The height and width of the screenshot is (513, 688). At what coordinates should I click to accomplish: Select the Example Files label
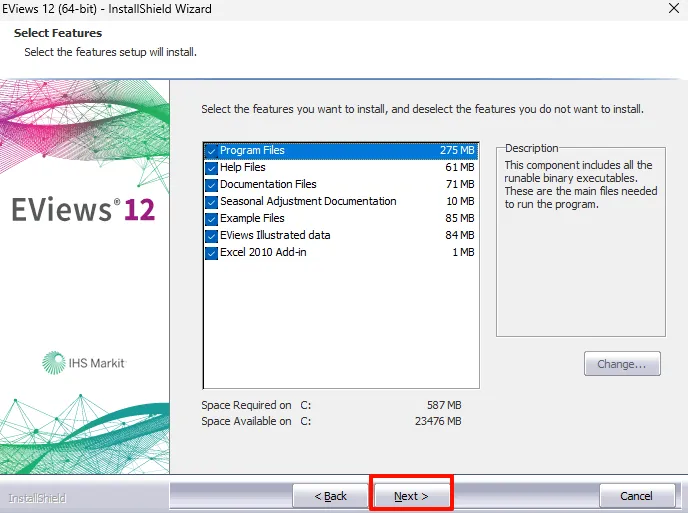(x=252, y=218)
